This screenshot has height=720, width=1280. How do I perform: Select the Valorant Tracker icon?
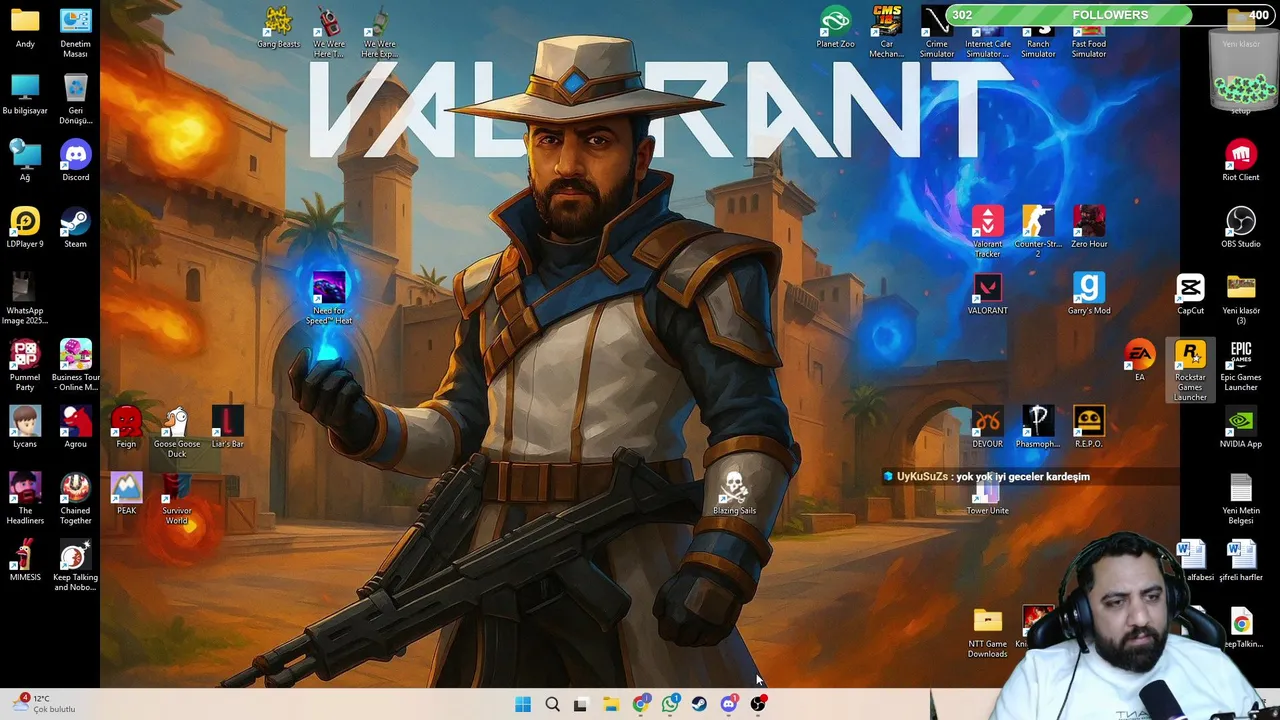coord(988,233)
